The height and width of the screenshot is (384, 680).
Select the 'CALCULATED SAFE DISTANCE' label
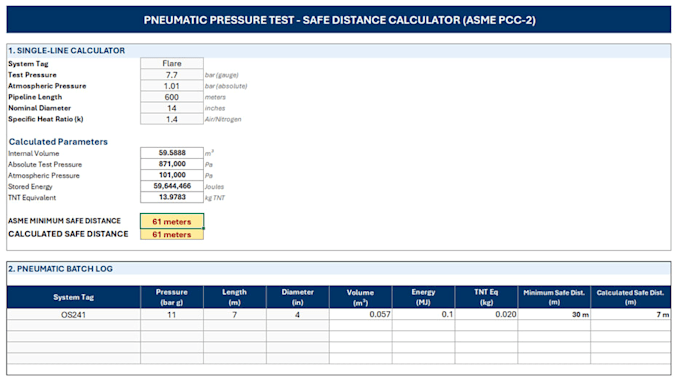pyautogui.click(x=69, y=234)
